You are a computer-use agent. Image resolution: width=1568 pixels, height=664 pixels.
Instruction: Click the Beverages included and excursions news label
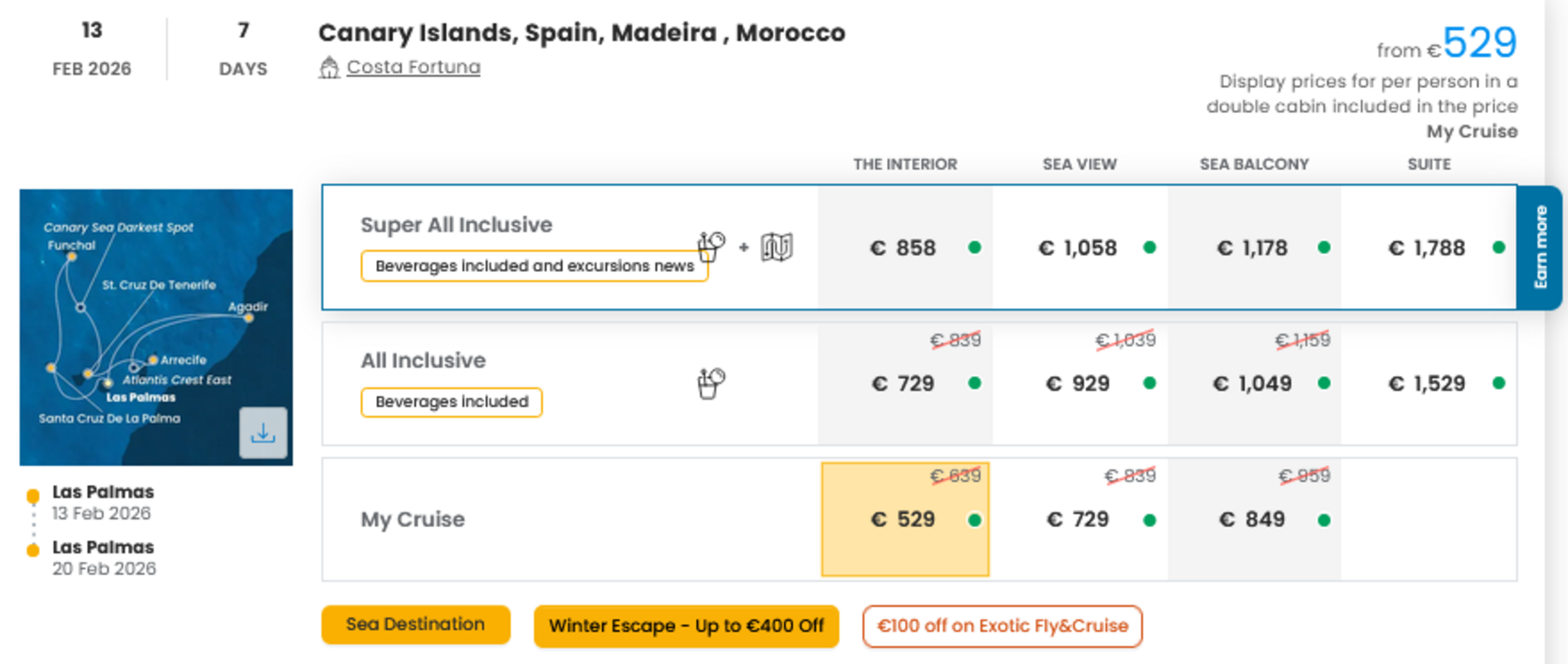pyautogui.click(x=534, y=266)
